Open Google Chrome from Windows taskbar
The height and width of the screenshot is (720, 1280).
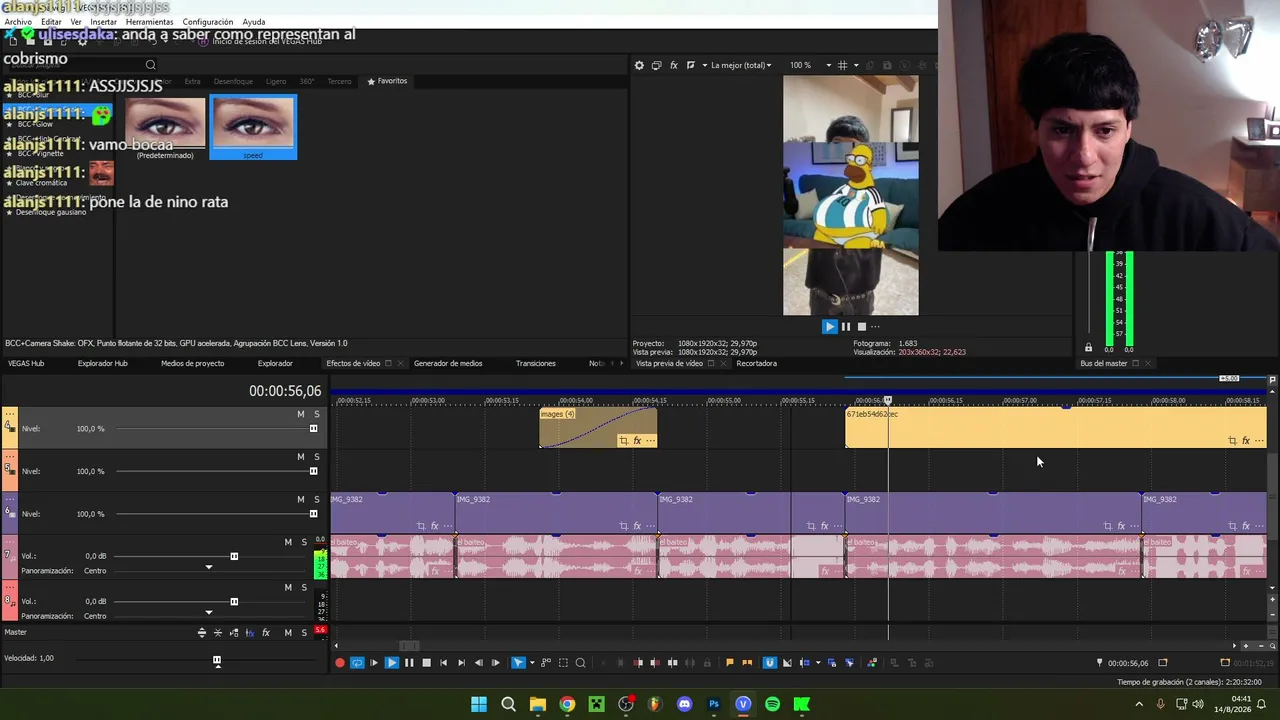pos(567,704)
